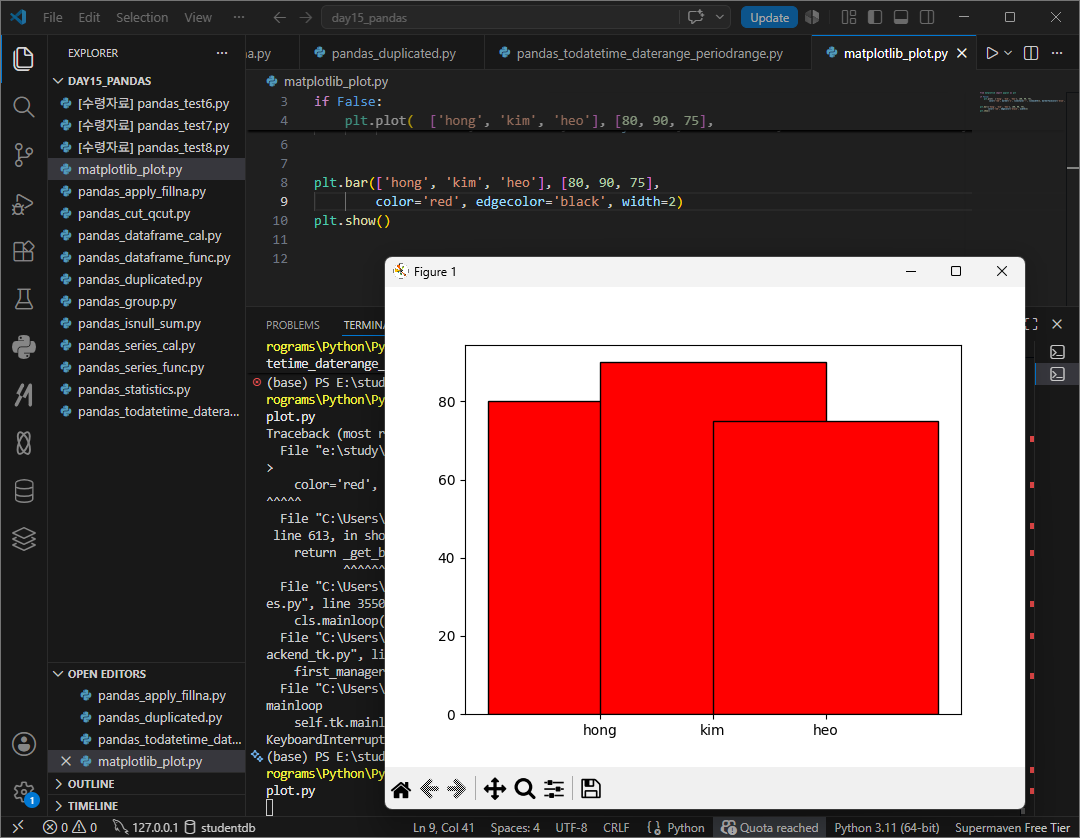Reset the figure view with the Home icon
The height and width of the screenshot is (838, 1080).
click(x=401, y=789)
